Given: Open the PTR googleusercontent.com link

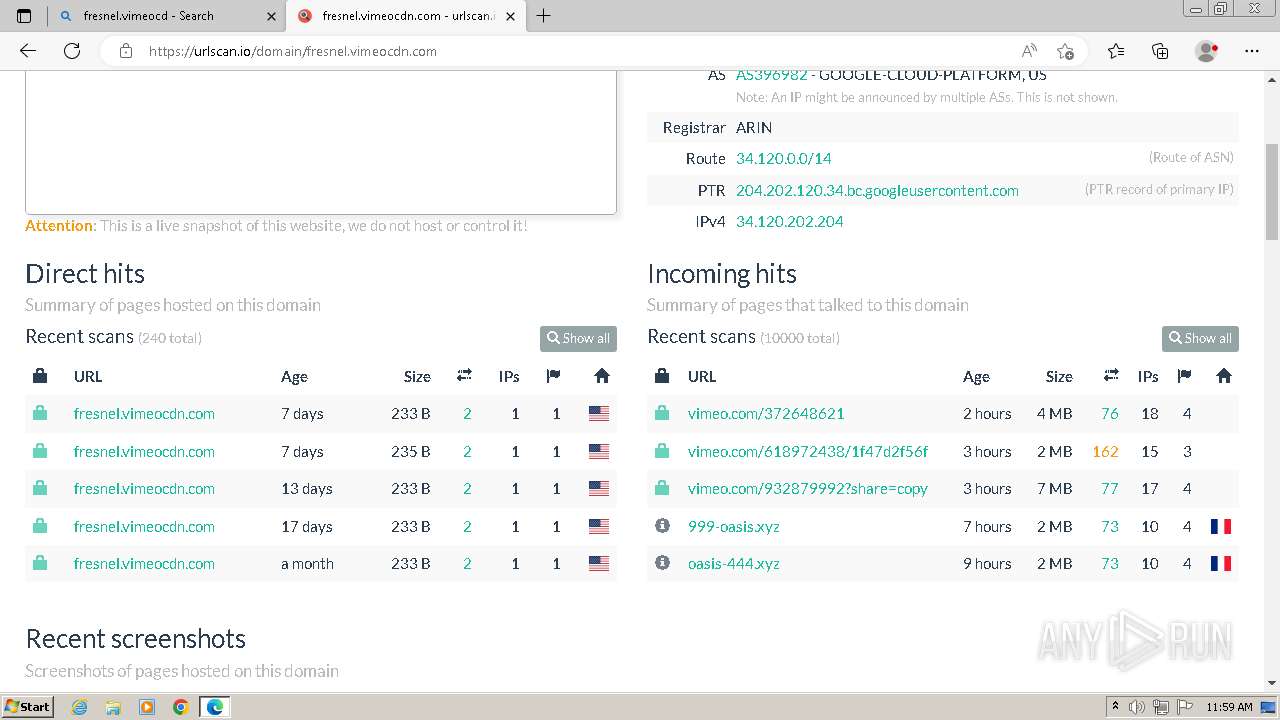Looking at the screenshot, I should click(877, 190).
